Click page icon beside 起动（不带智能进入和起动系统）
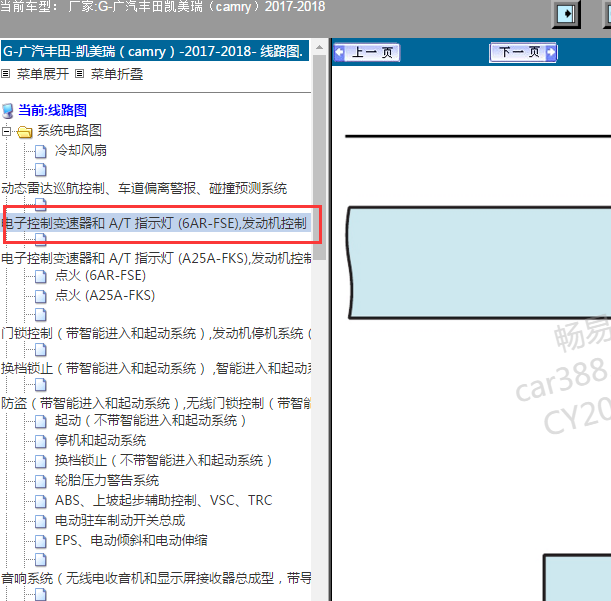Screen dimensions: 611x601 41,421
